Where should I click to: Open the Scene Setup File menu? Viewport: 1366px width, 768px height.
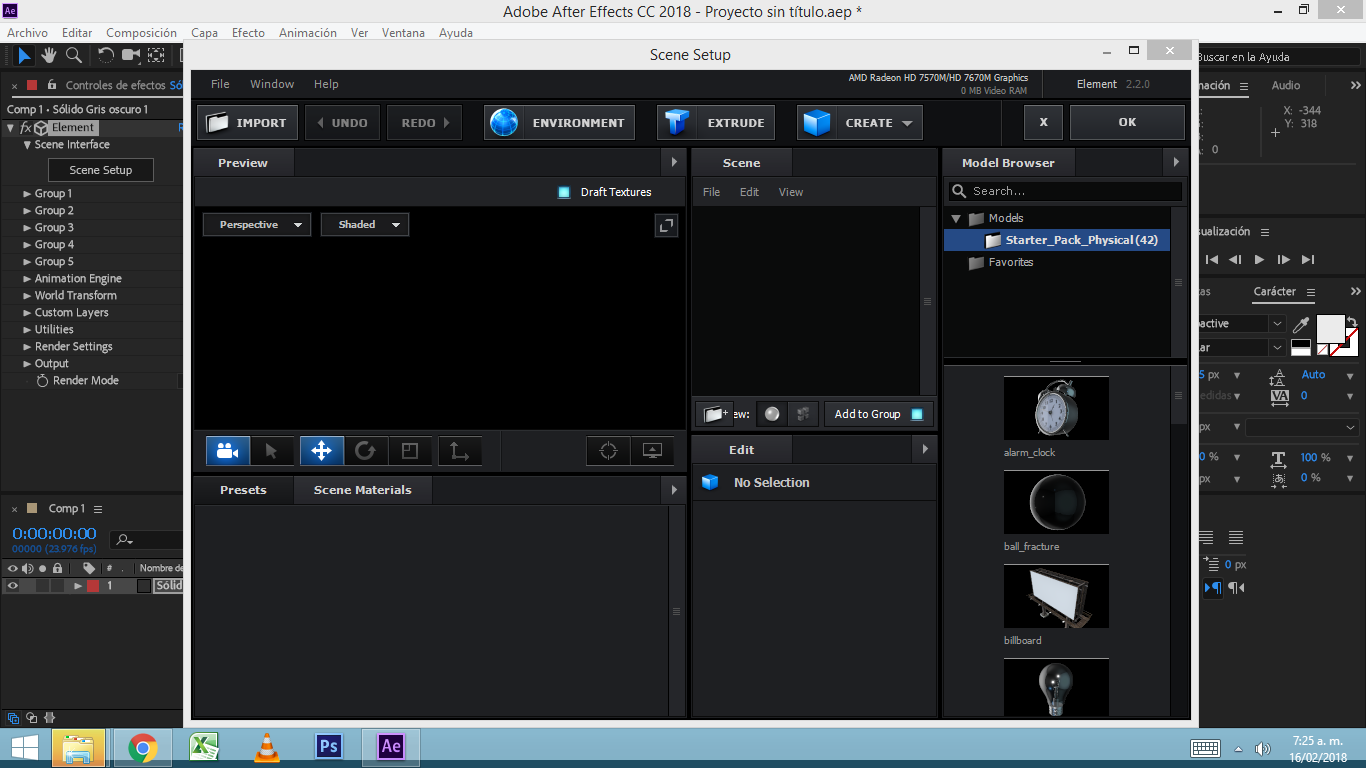click(x=220, y=84)
